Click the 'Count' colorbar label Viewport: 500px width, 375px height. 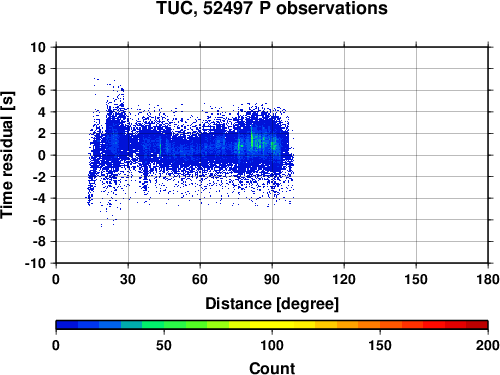click(x=272, y=368)
